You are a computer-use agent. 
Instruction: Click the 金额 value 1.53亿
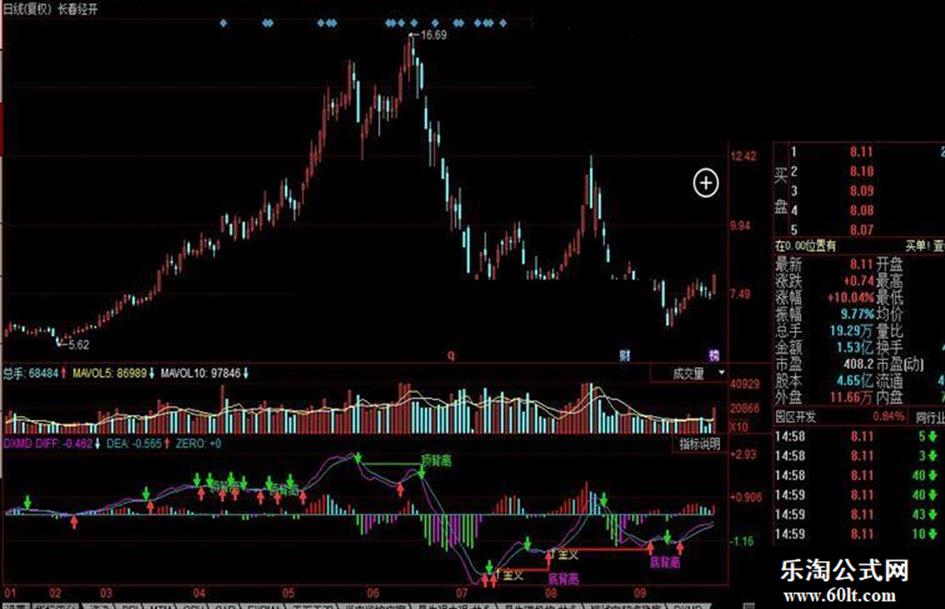(x=855, y=347)
